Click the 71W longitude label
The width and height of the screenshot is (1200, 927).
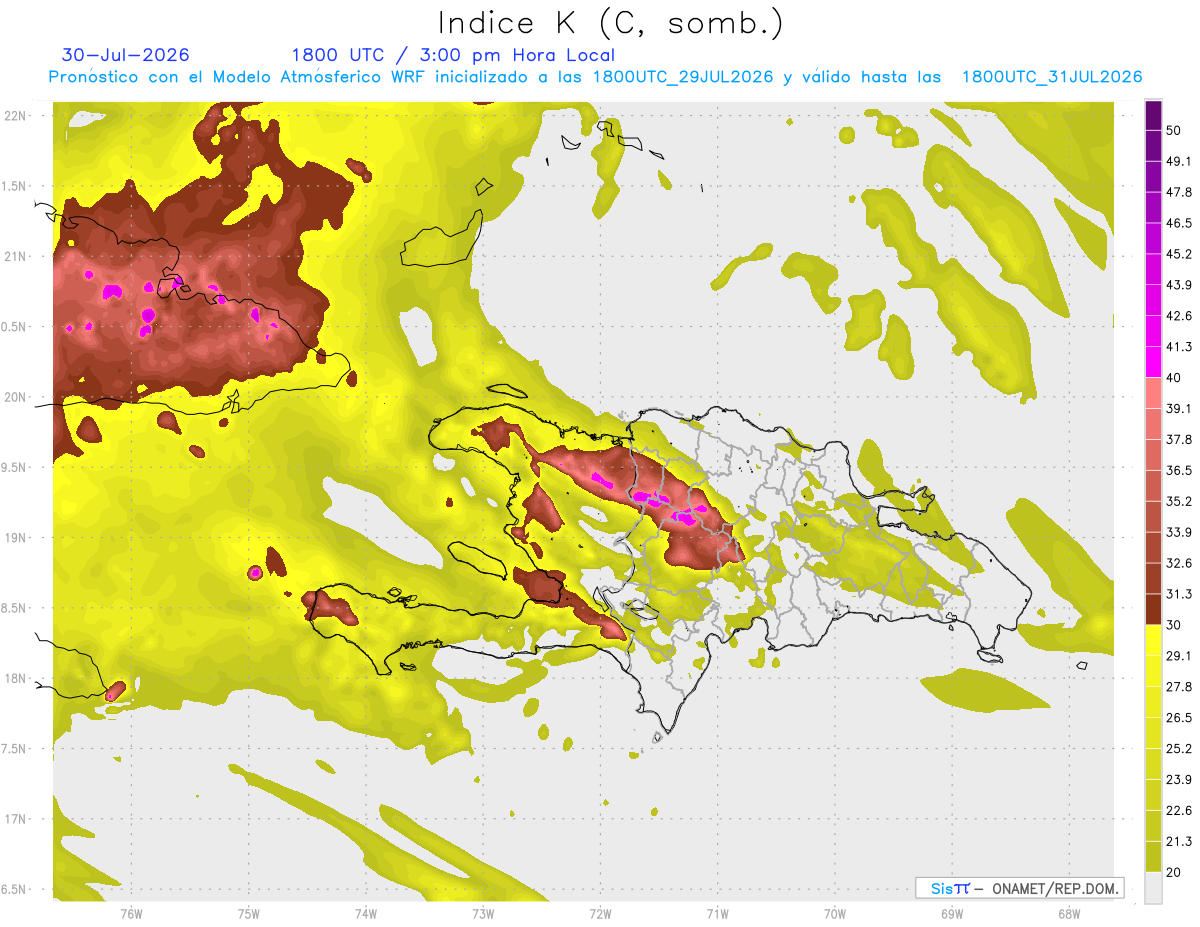click(717, 915)
